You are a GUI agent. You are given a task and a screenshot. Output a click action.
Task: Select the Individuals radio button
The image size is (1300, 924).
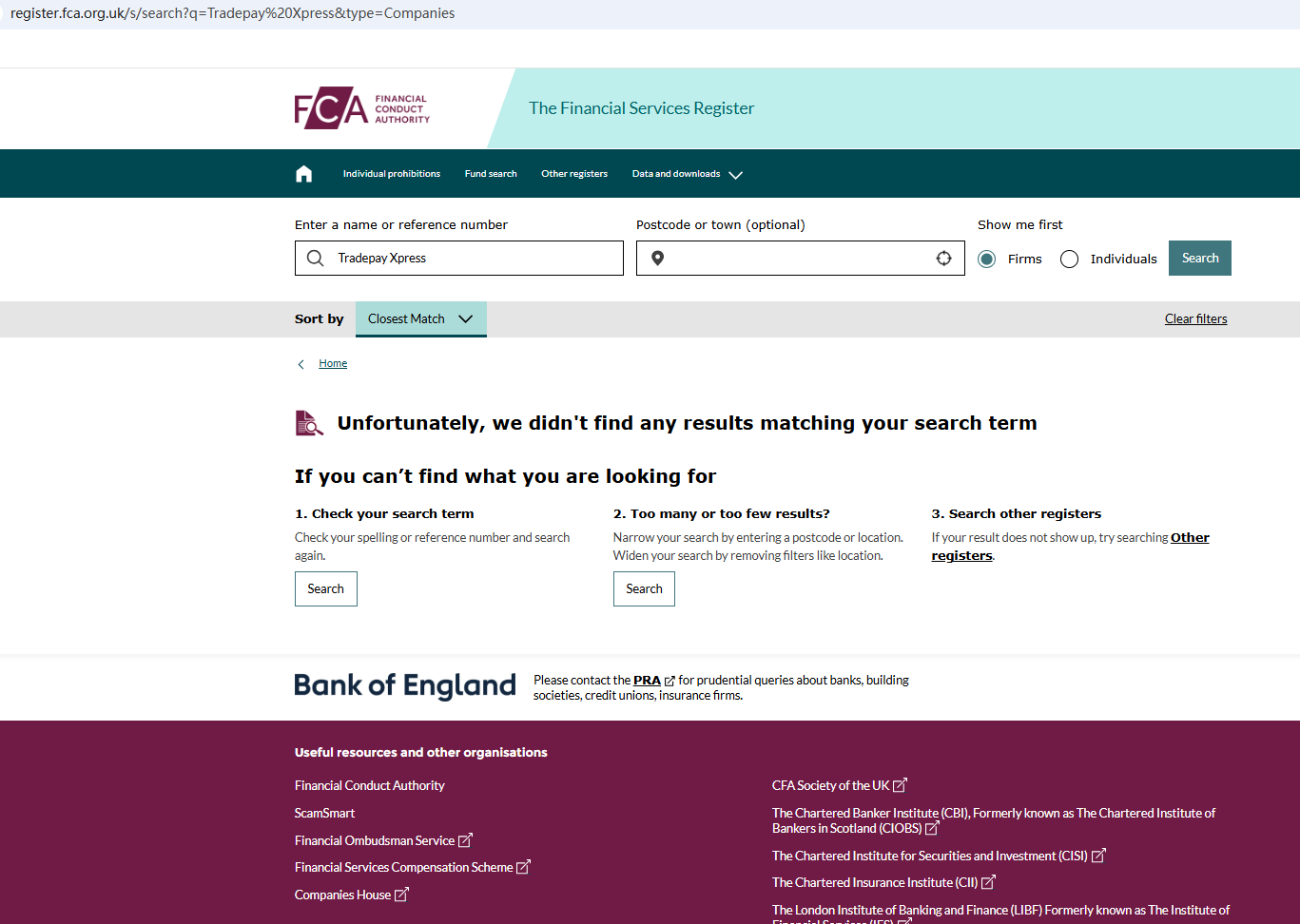(x=1070, y=260)
